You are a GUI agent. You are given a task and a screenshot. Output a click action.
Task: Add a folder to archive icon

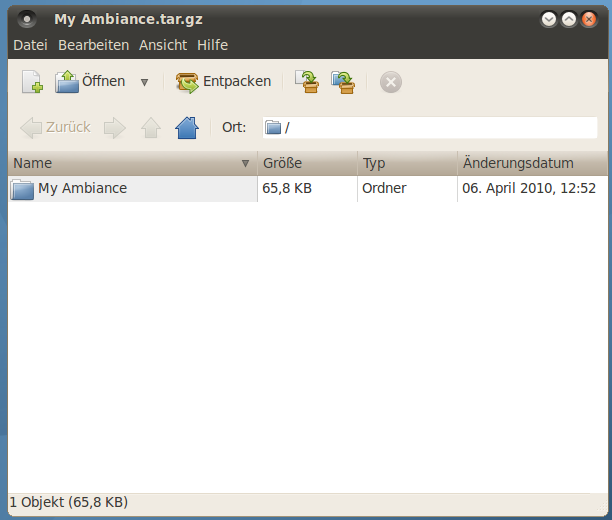click(x=343, y=82)
